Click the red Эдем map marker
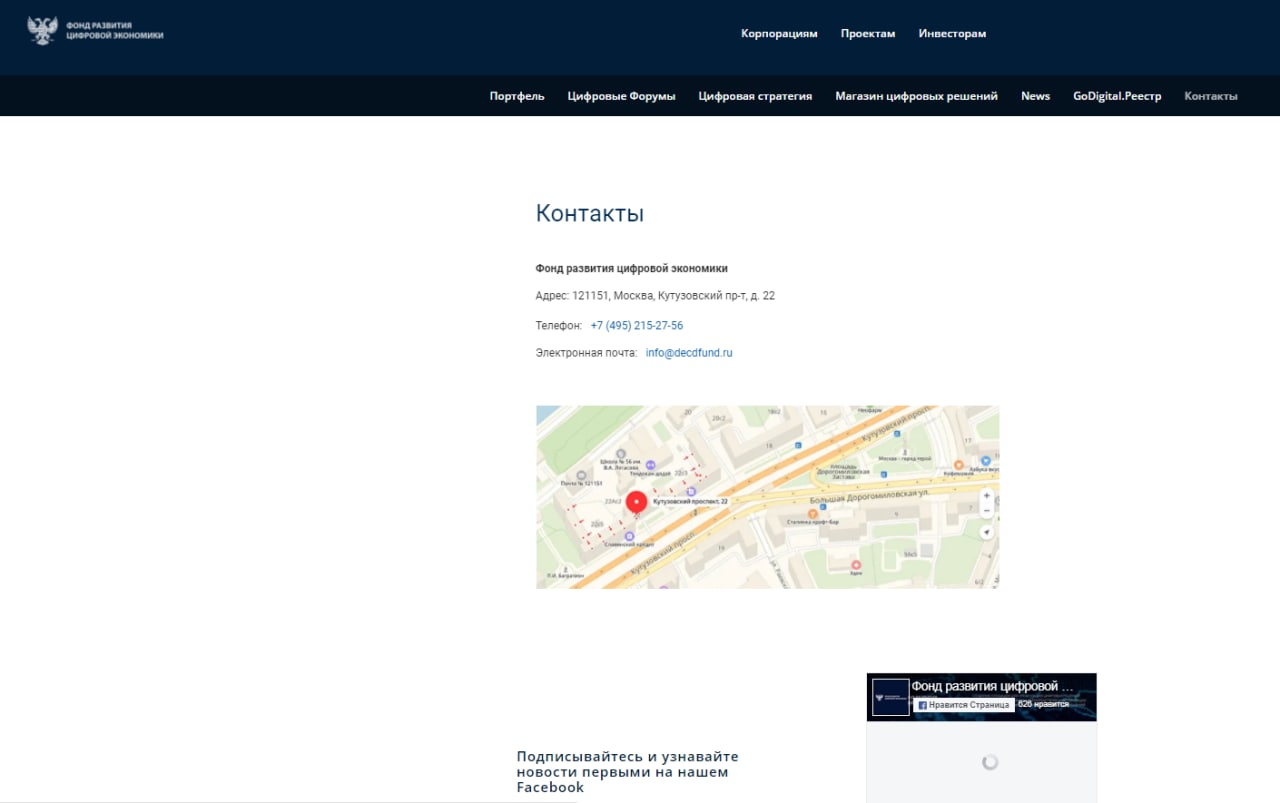The width and height of the screenshot is (1280, 803). click(856, 565)
